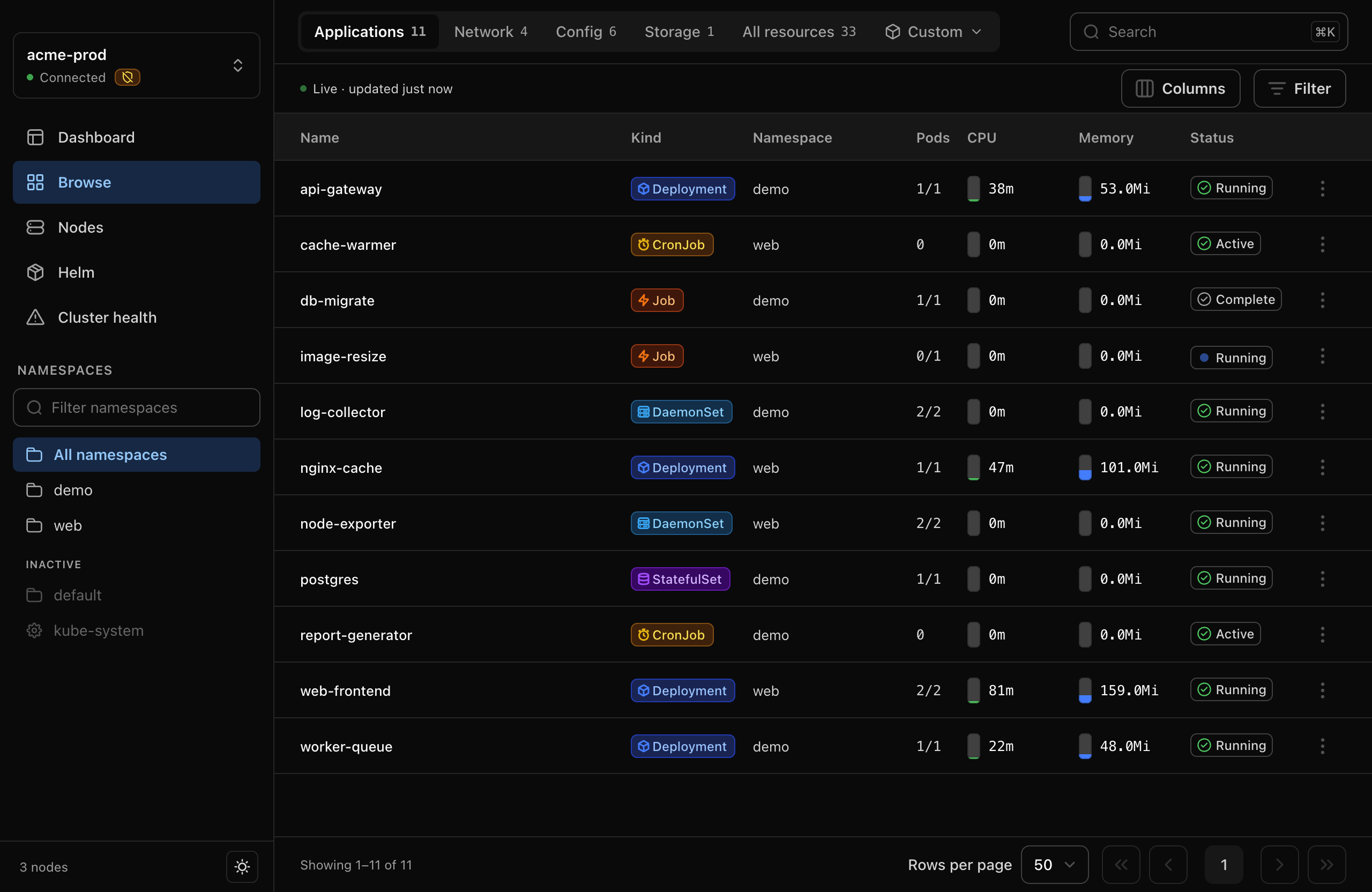Open the Columns chooser
The width and height of the screenshot is (1372, 892).
1181,88
